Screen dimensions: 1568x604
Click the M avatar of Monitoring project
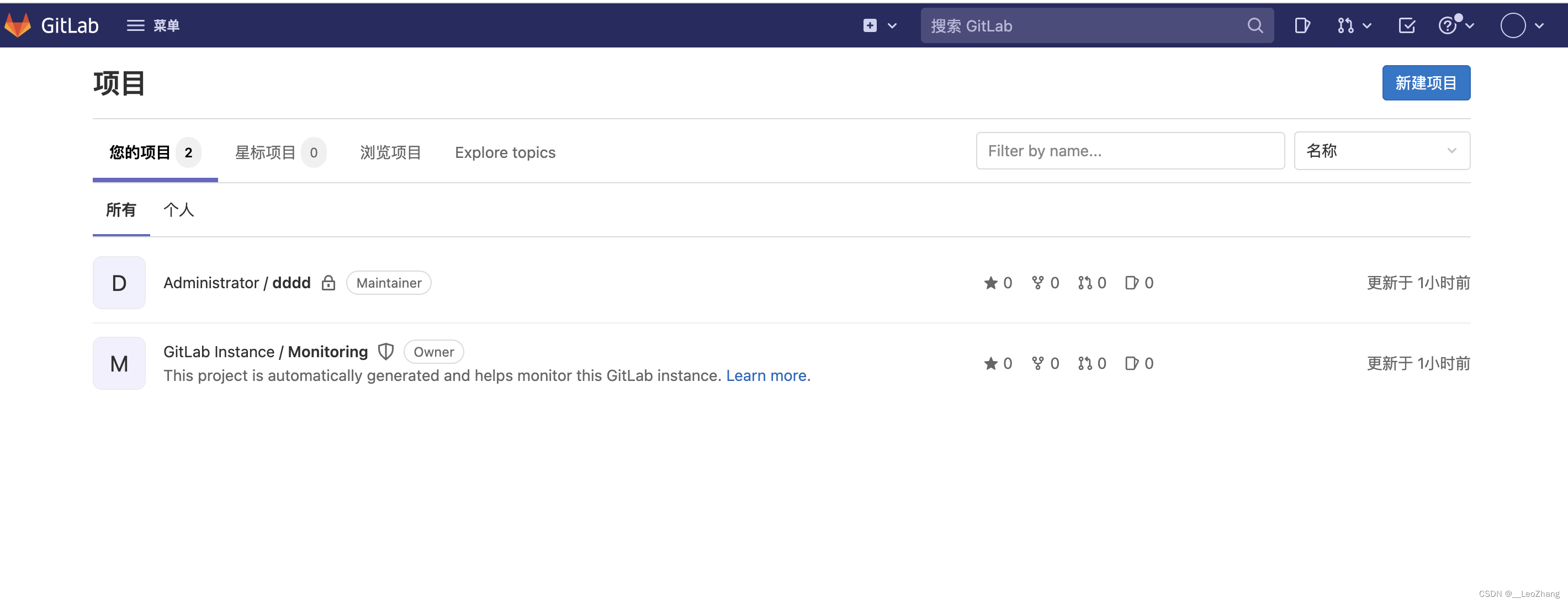pyautogui.click(x=119, y=363)
